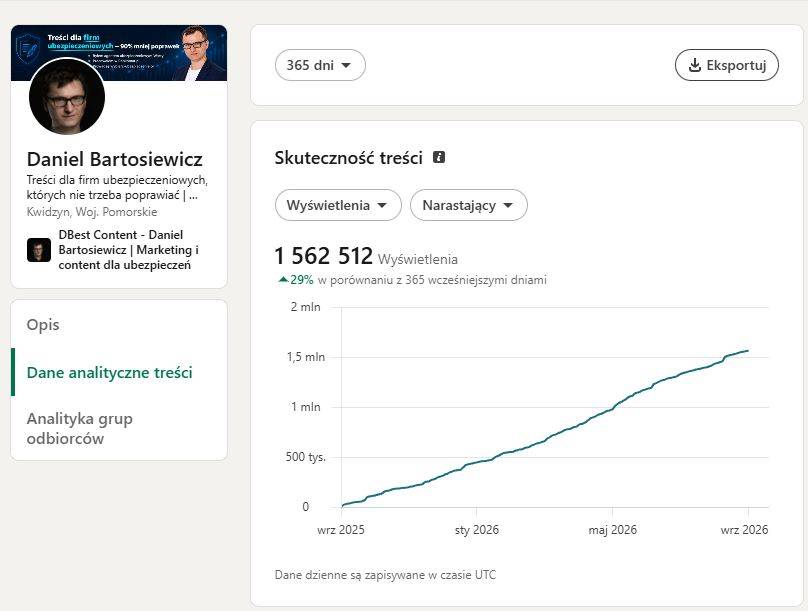
Task: Open the Narastający view dropdown
Action: coord(468,205)
